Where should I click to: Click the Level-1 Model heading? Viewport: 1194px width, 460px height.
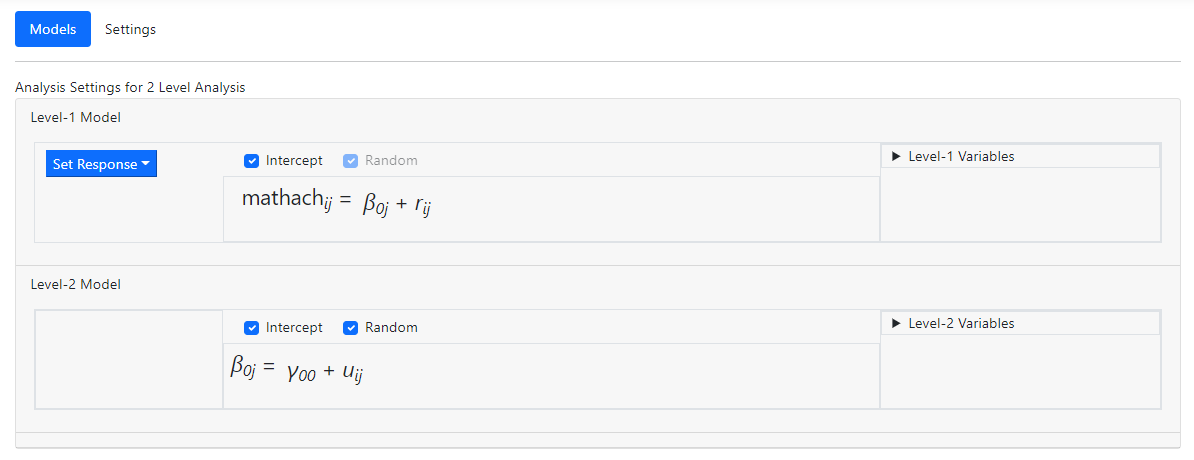coord(75,117)
